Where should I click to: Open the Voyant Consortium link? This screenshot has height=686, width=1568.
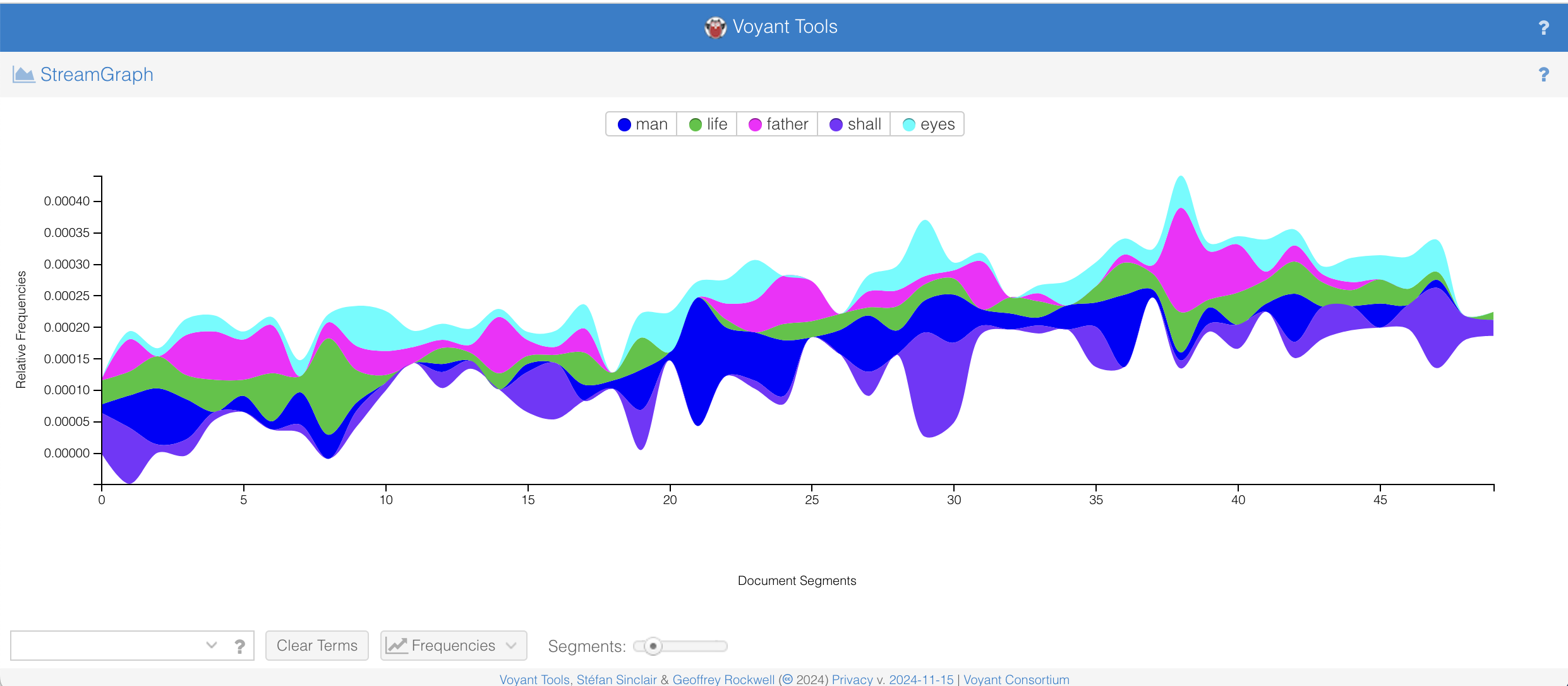click(1016, 680)
